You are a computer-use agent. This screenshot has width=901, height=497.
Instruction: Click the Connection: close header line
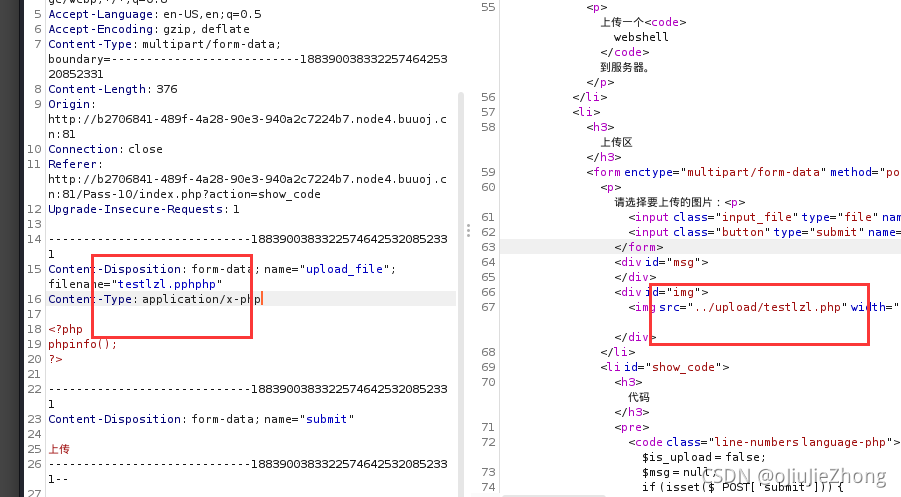click(105, 149)
